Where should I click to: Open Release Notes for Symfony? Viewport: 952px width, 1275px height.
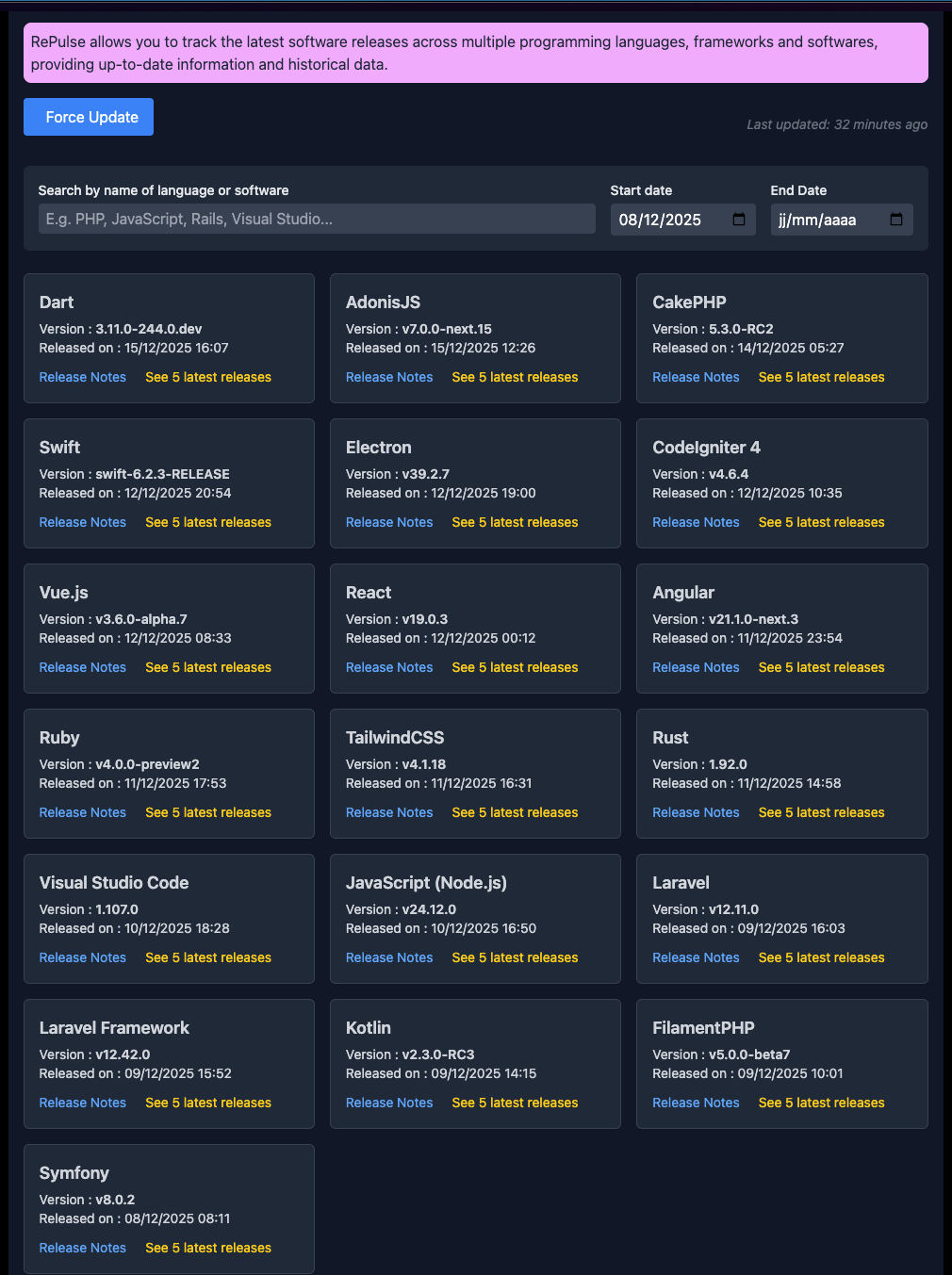click(83, 1248)
